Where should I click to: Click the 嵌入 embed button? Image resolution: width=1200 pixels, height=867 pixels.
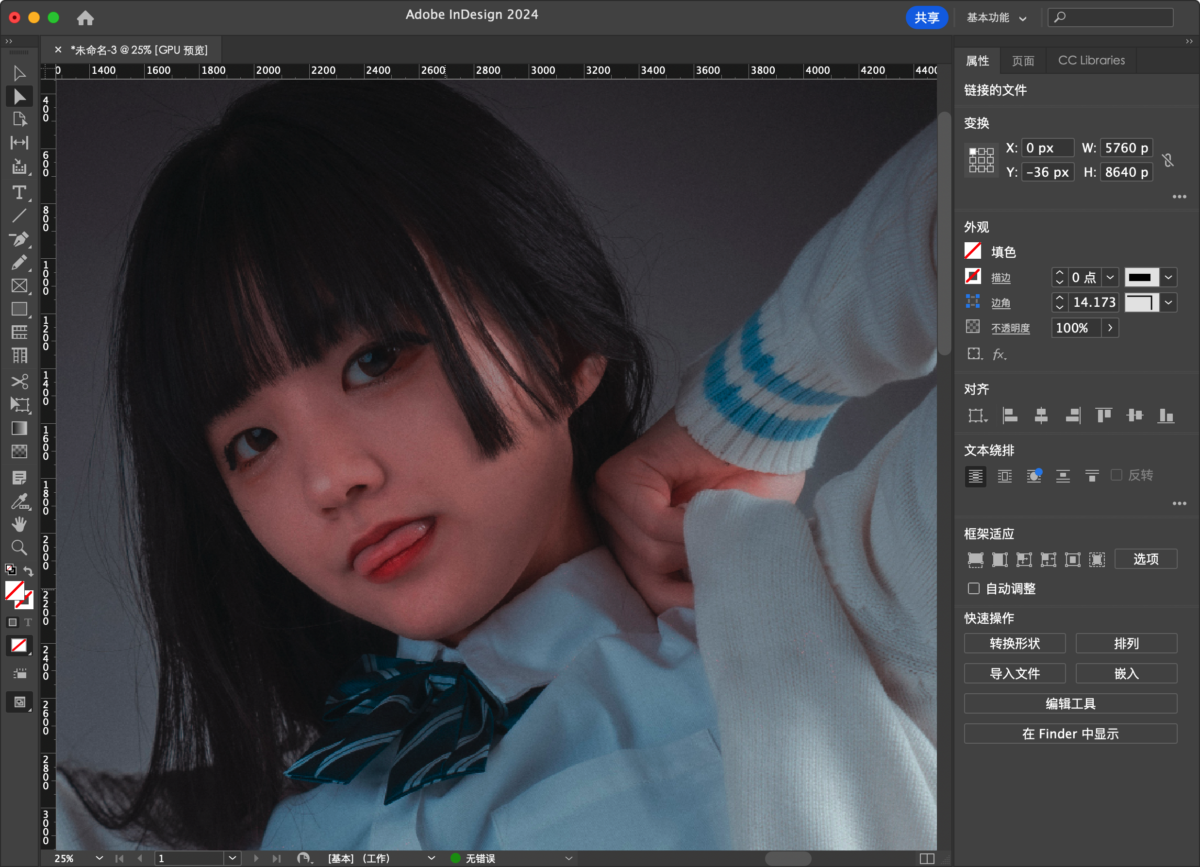pyautogui.click(x=1126, y=674)
